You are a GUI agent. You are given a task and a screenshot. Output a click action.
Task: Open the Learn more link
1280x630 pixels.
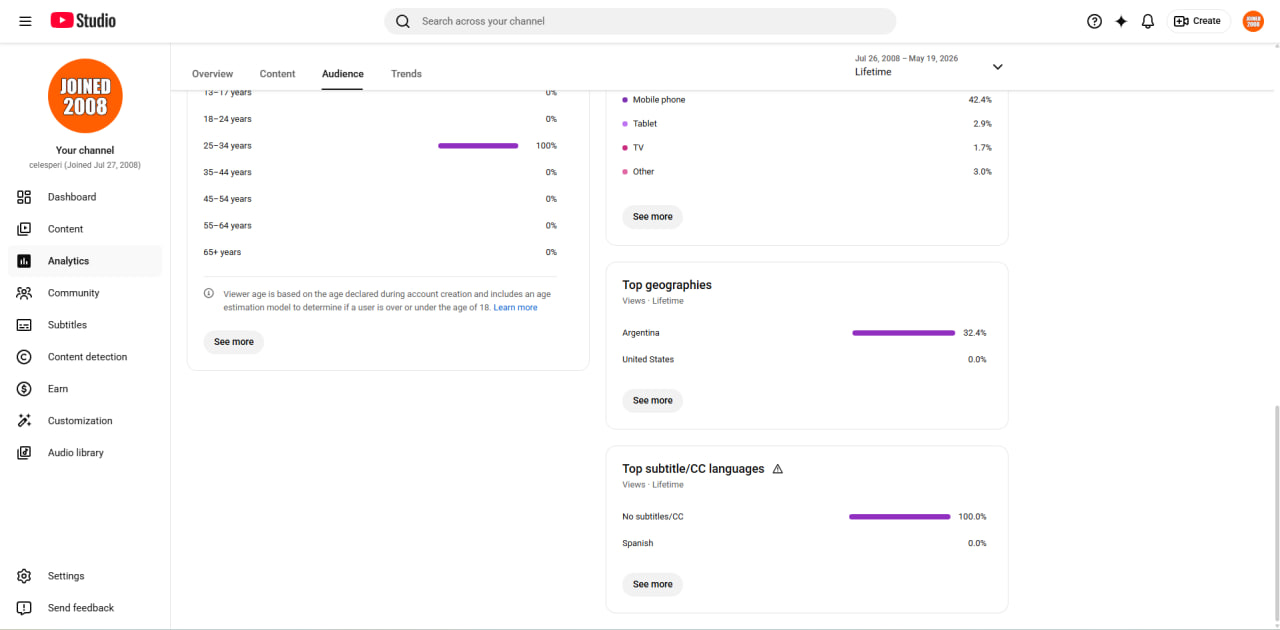pyautogui.click(x=515, y=308)
